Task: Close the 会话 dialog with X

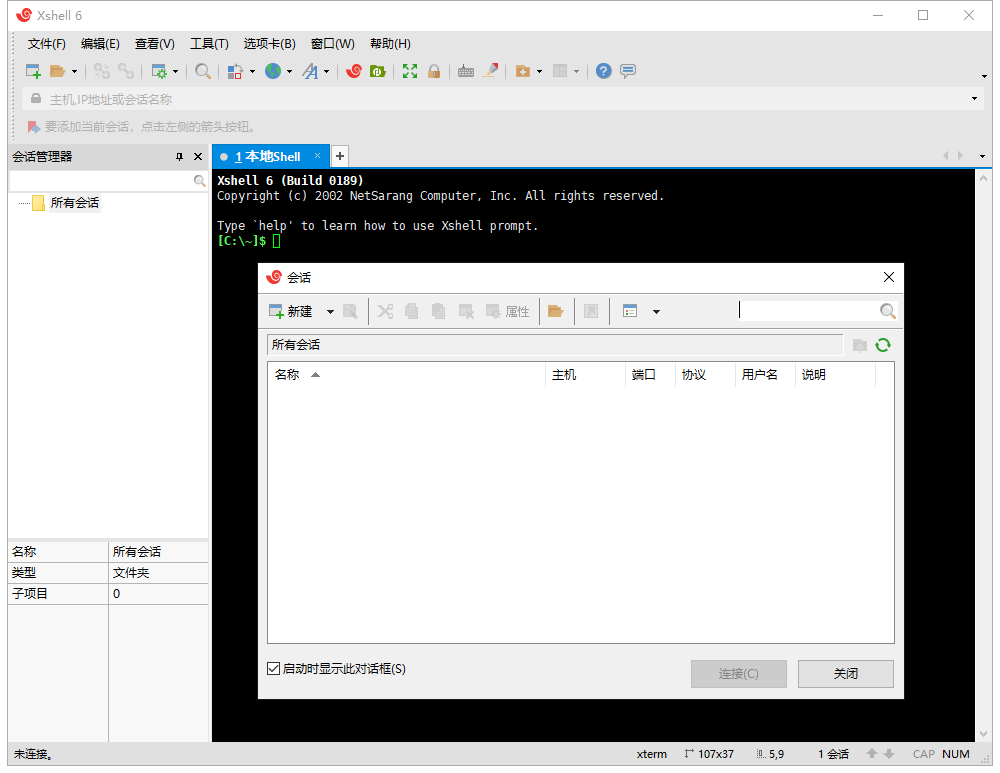Action: [x=888, y=277]
